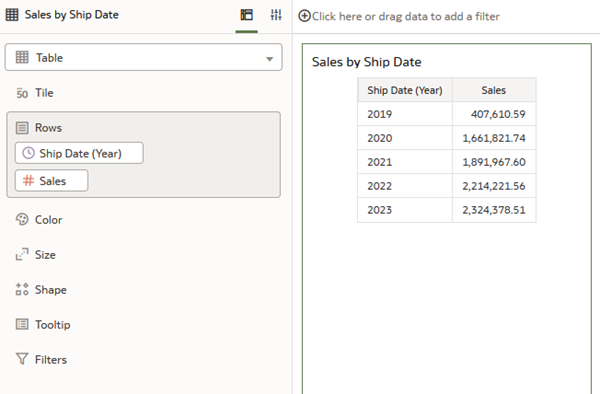This screenshot has width=600, height=394.
Task: Open the Table visualization type dropdown
Action: click(143, 57)
